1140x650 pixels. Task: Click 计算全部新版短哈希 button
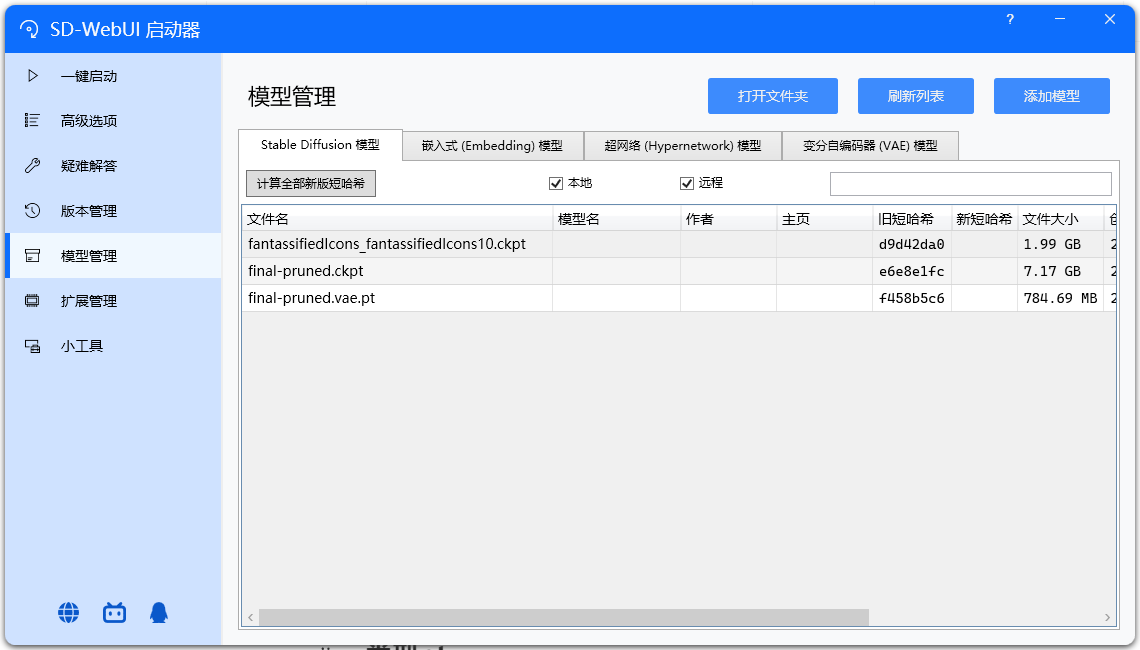click(310, 183)
